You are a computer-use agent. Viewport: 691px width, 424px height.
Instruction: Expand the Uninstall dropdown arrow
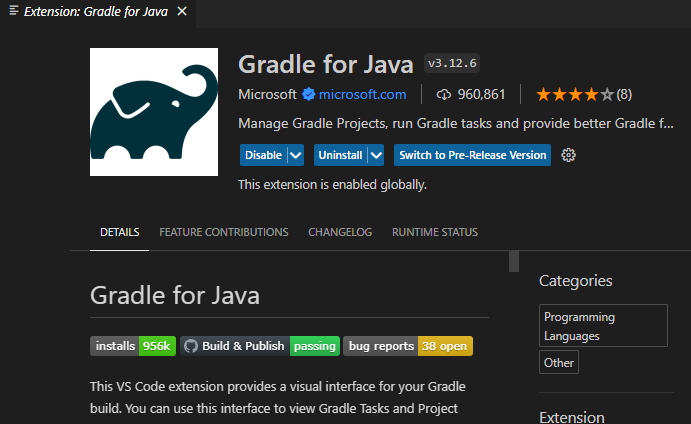tap(376, 155)
